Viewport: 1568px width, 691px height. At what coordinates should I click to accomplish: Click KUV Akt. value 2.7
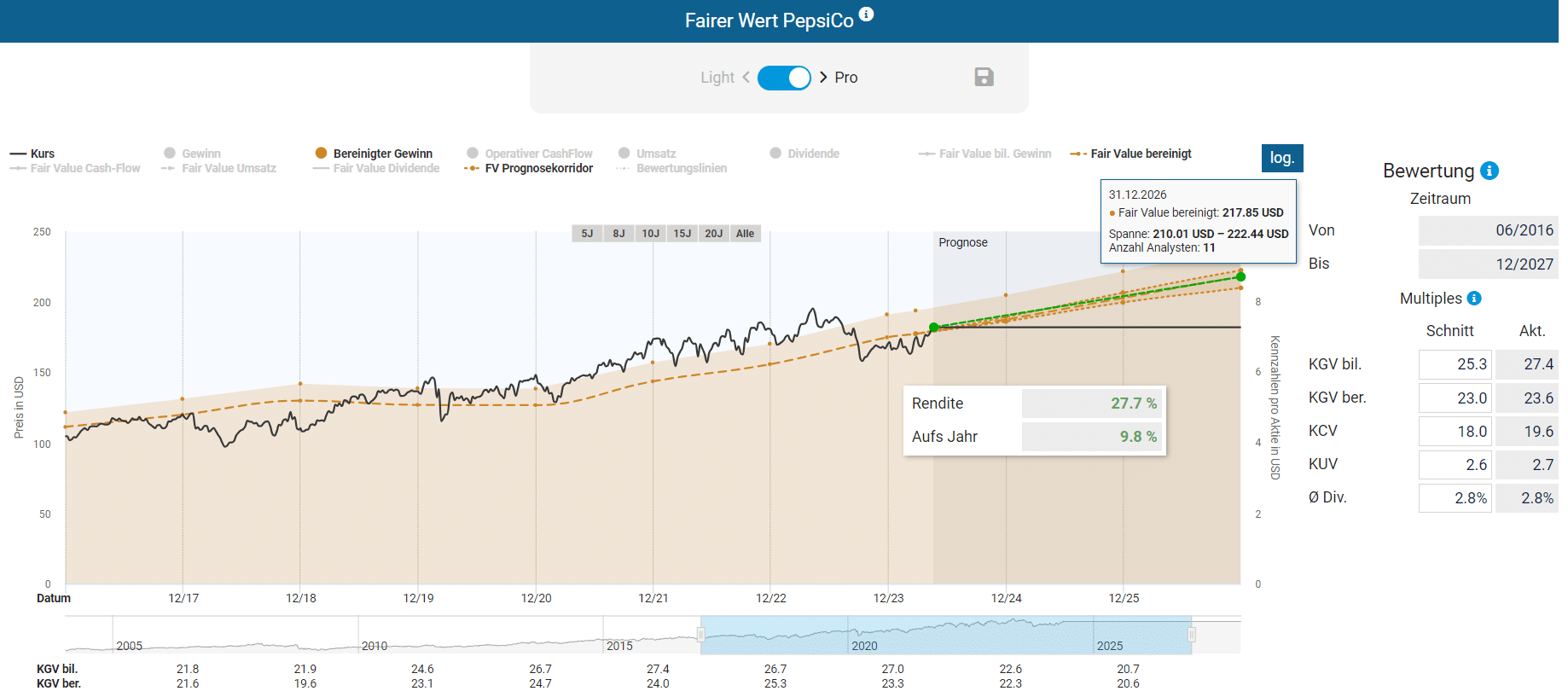click(x=1527, y=464)
